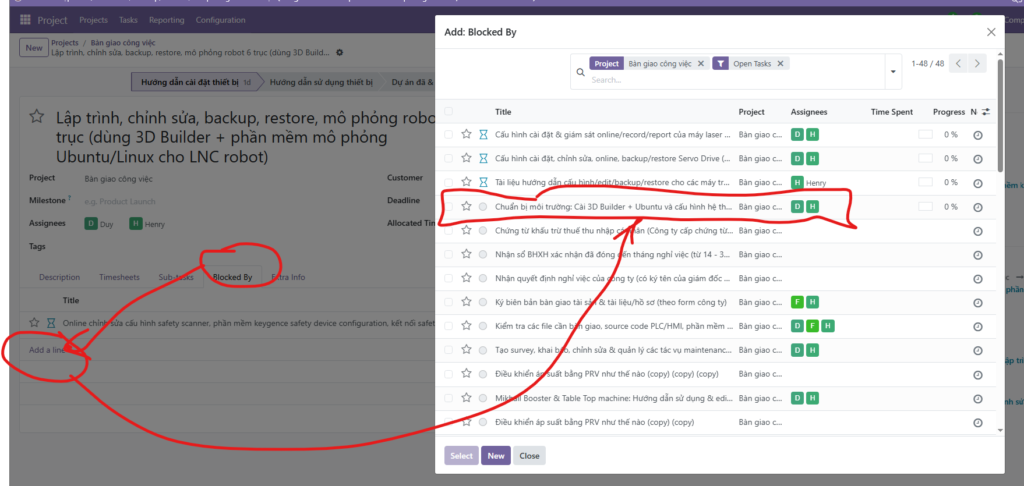
Task: Select all tasks with header checkbox
Action: coord(449,112)
